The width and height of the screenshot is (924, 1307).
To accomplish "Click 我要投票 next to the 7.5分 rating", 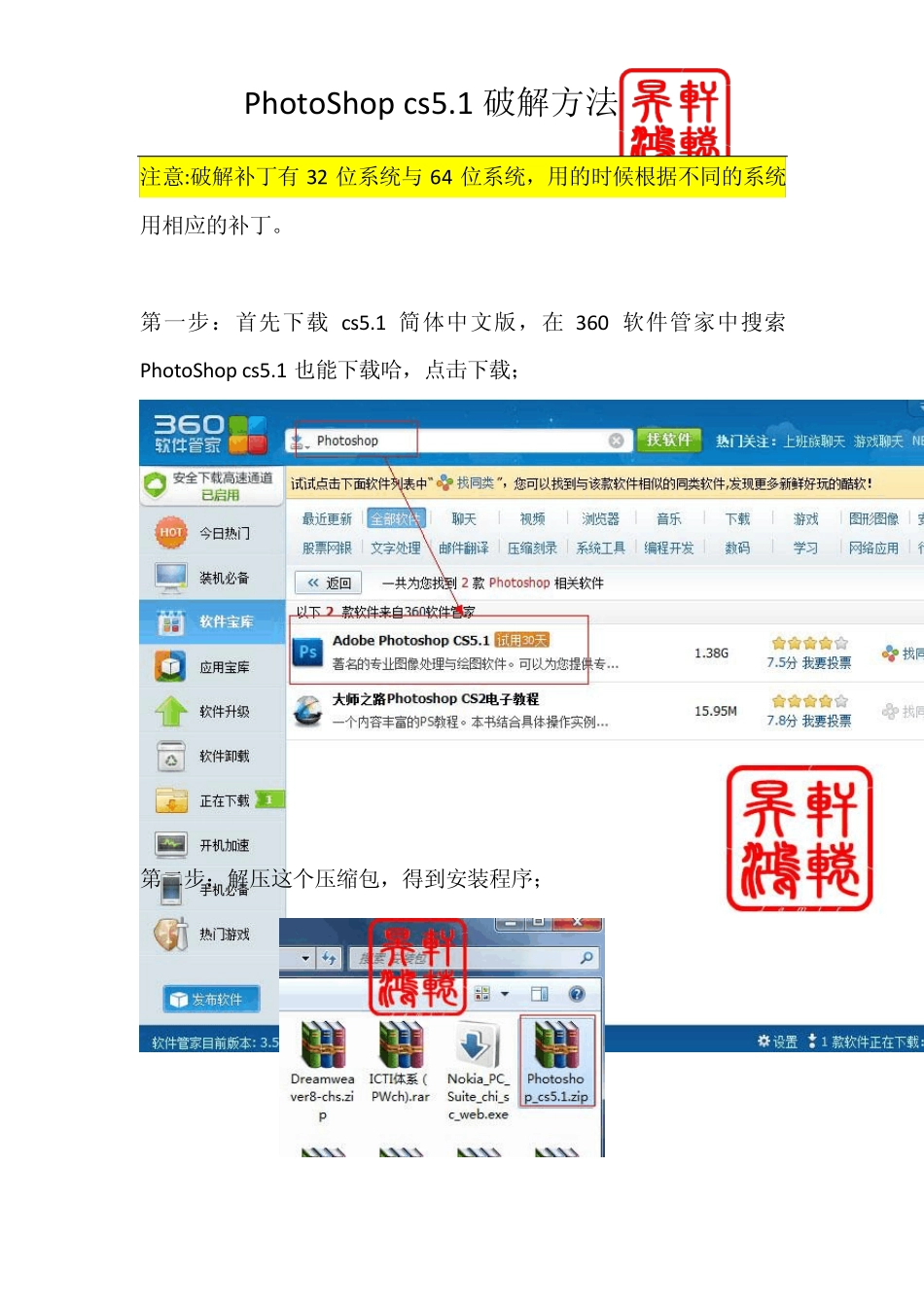I will tap(827, 663).
